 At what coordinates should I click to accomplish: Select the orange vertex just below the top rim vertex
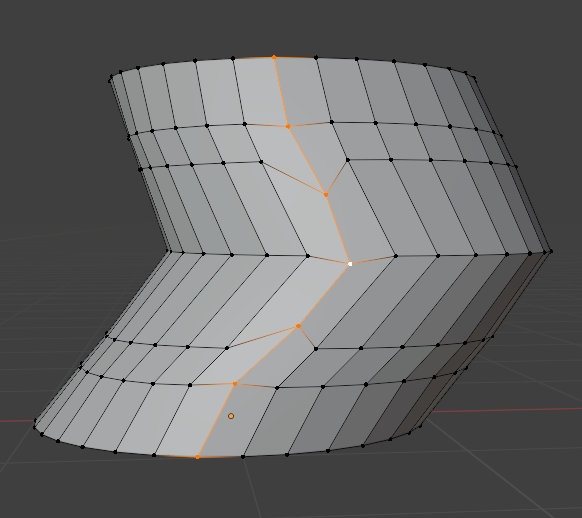point(288,127)
